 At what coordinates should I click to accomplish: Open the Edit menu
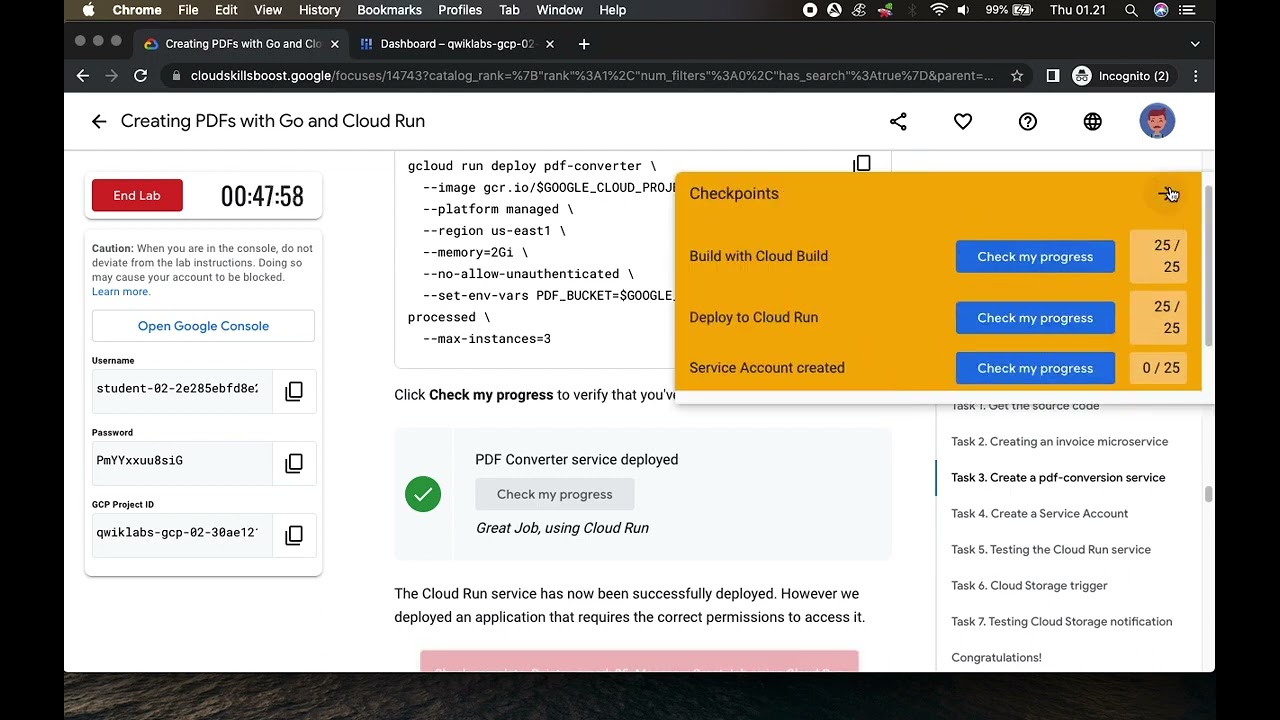coord(226,10)
